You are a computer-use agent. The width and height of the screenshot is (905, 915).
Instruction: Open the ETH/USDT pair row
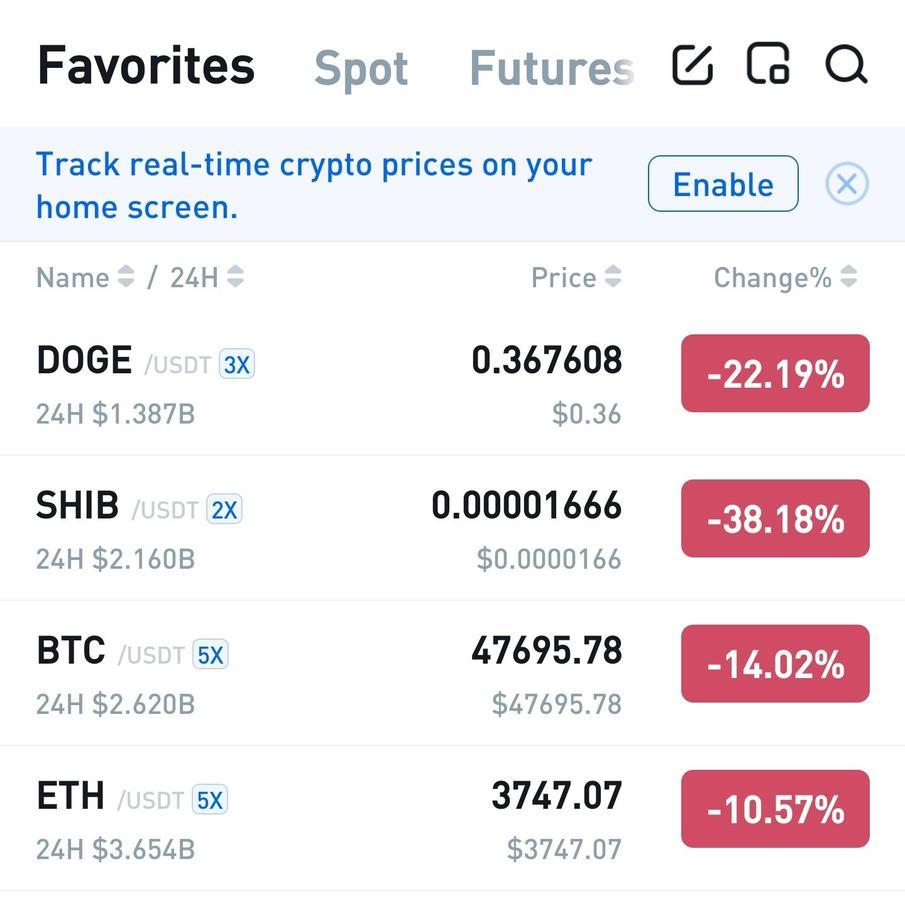452,818
